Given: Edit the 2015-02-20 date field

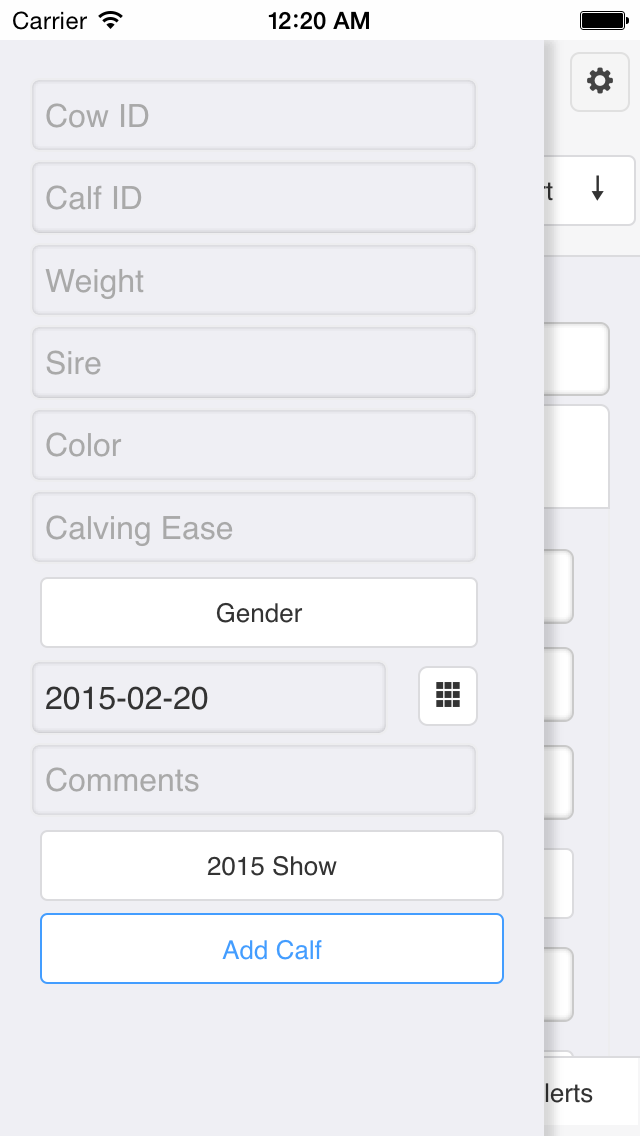Looking at the screenshot, I should pyautogui.click(x=209, y=698).
